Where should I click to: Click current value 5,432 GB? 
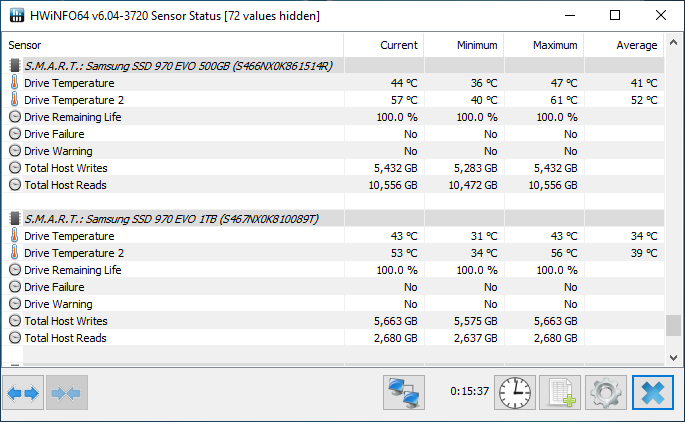(x=396, y=168)
